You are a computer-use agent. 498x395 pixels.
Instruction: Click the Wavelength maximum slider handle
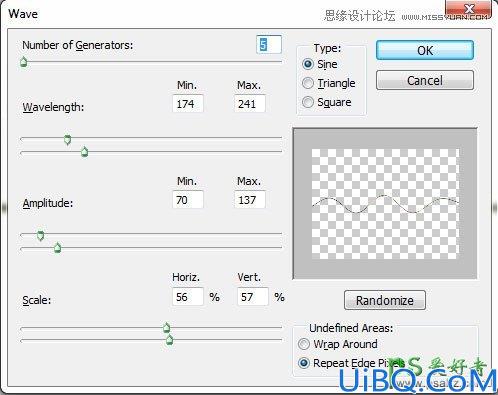[85, 152]
